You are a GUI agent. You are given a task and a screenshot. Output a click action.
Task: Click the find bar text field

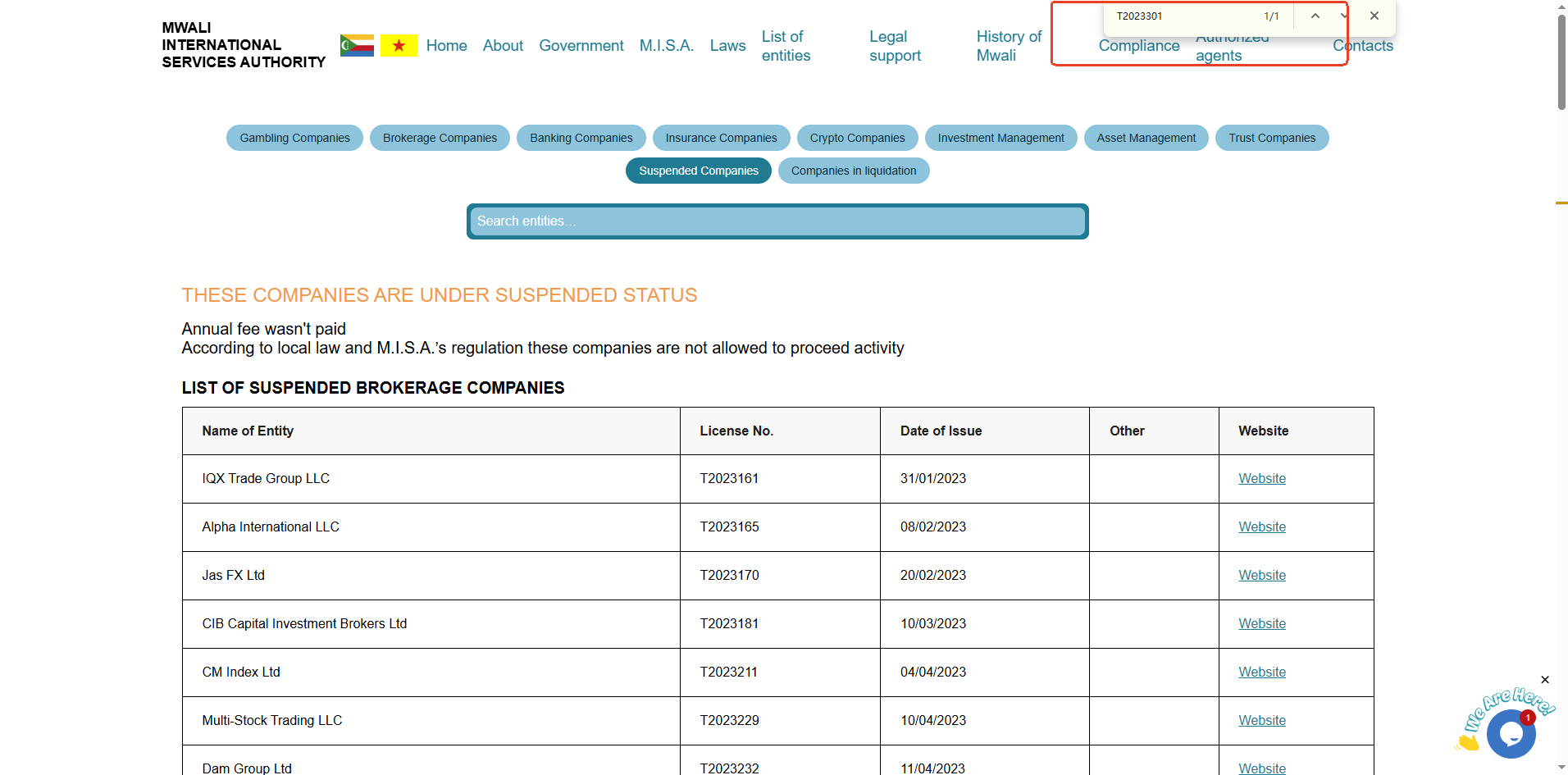point(1181,16)
